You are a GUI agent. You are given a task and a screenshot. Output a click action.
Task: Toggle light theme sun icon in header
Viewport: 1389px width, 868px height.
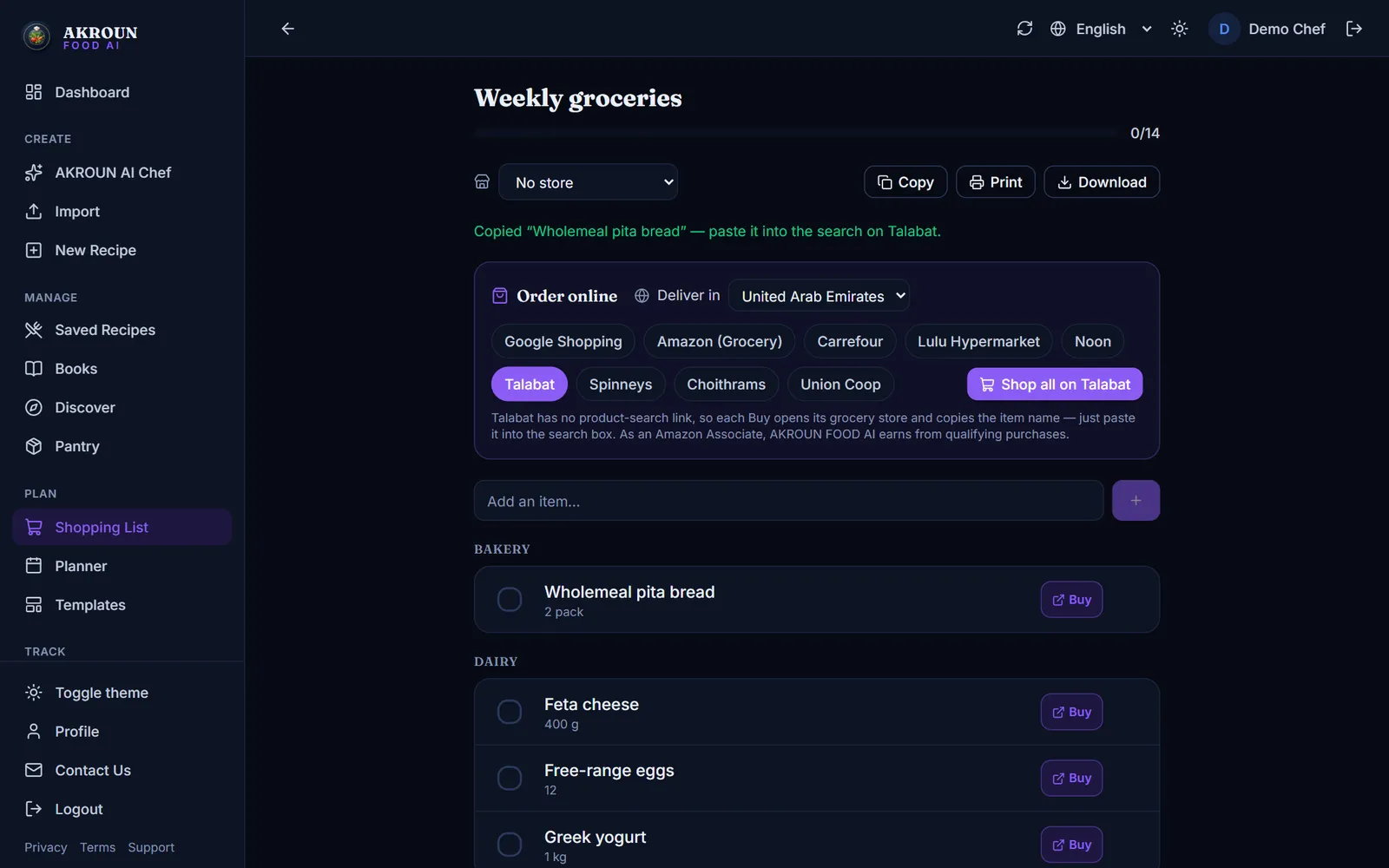(1179, 29)
